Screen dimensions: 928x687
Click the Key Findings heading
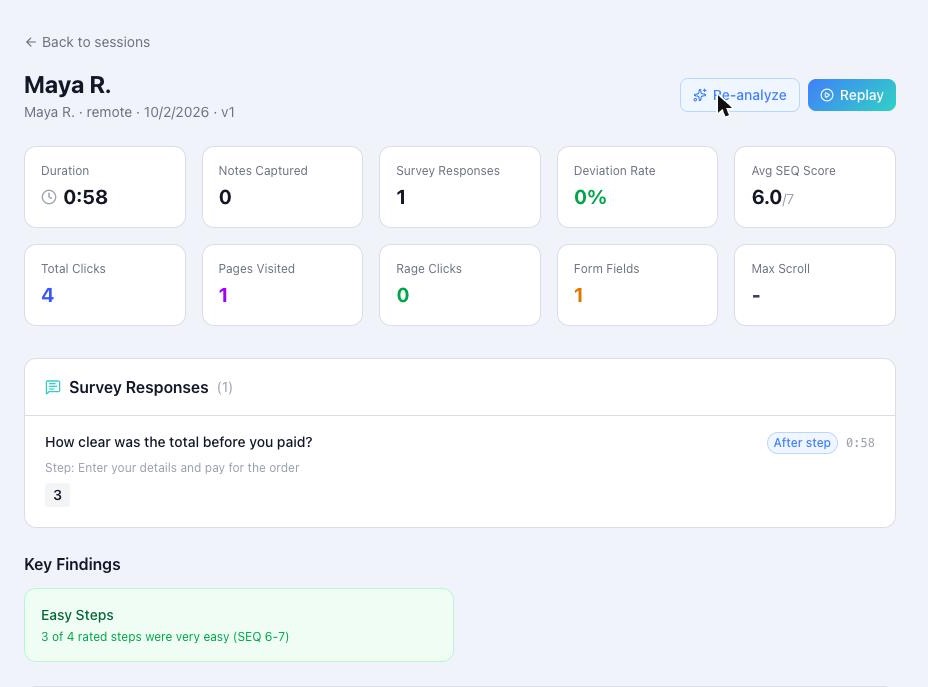click(72, 565)
